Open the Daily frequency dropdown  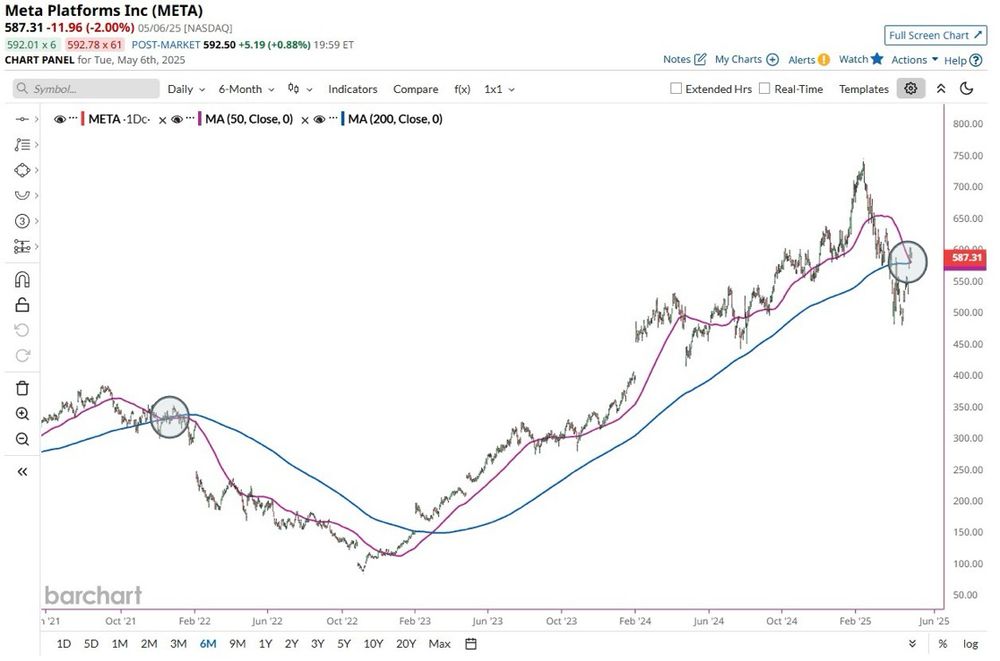tap(186, 89)
